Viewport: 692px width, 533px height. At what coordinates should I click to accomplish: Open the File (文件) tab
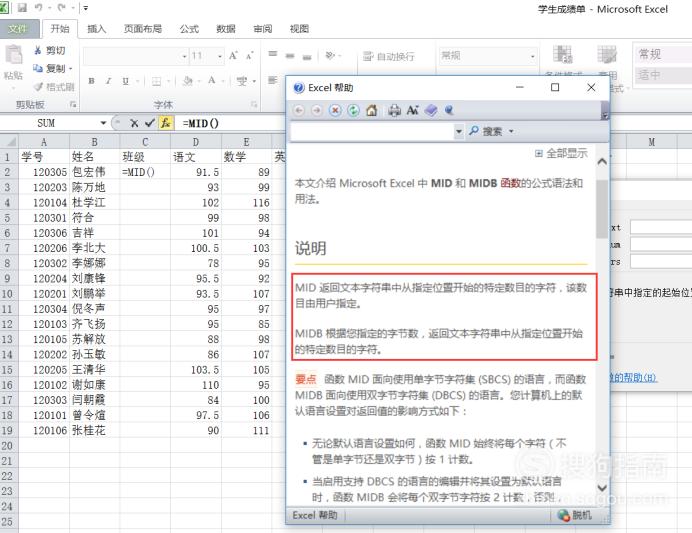[19, 29]
